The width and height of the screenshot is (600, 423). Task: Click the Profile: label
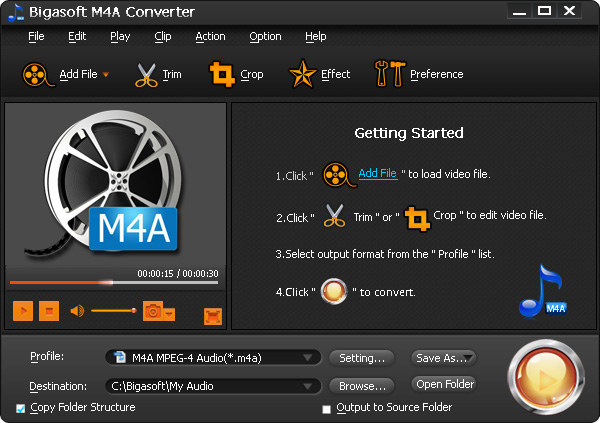tap(47, 356)
